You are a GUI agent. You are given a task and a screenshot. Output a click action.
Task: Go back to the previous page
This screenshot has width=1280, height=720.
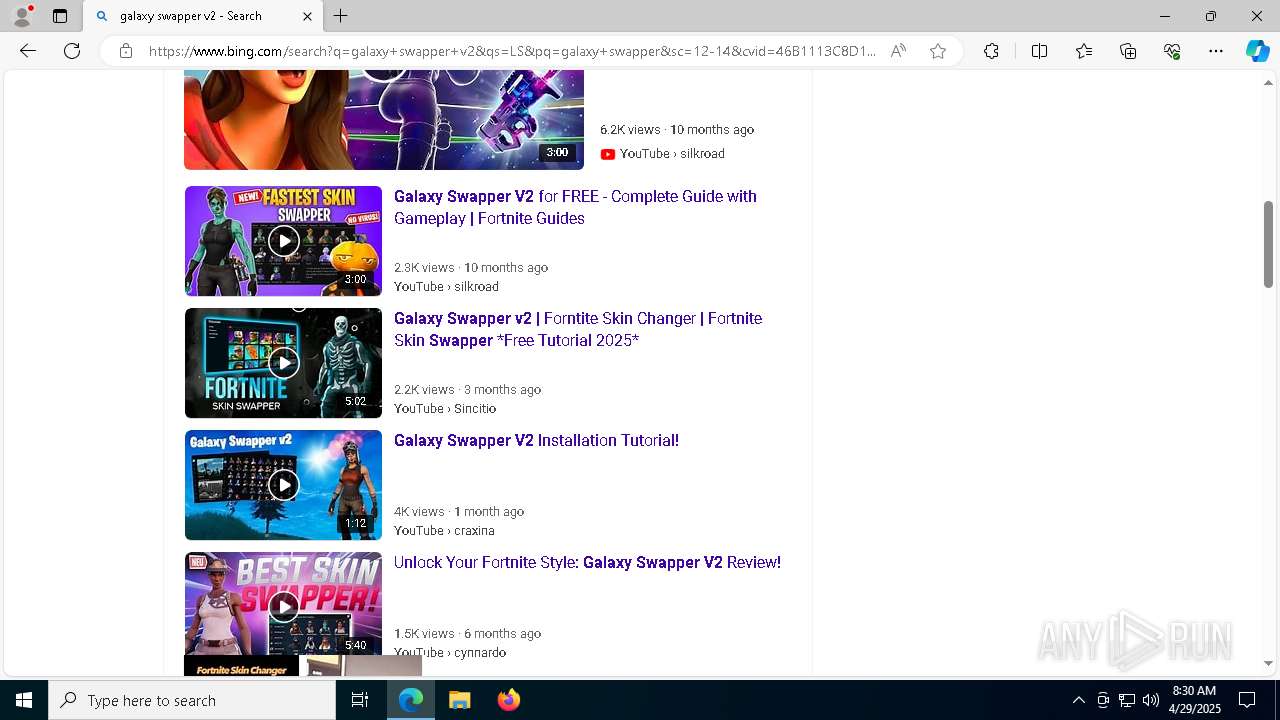(x=28, y=51)
